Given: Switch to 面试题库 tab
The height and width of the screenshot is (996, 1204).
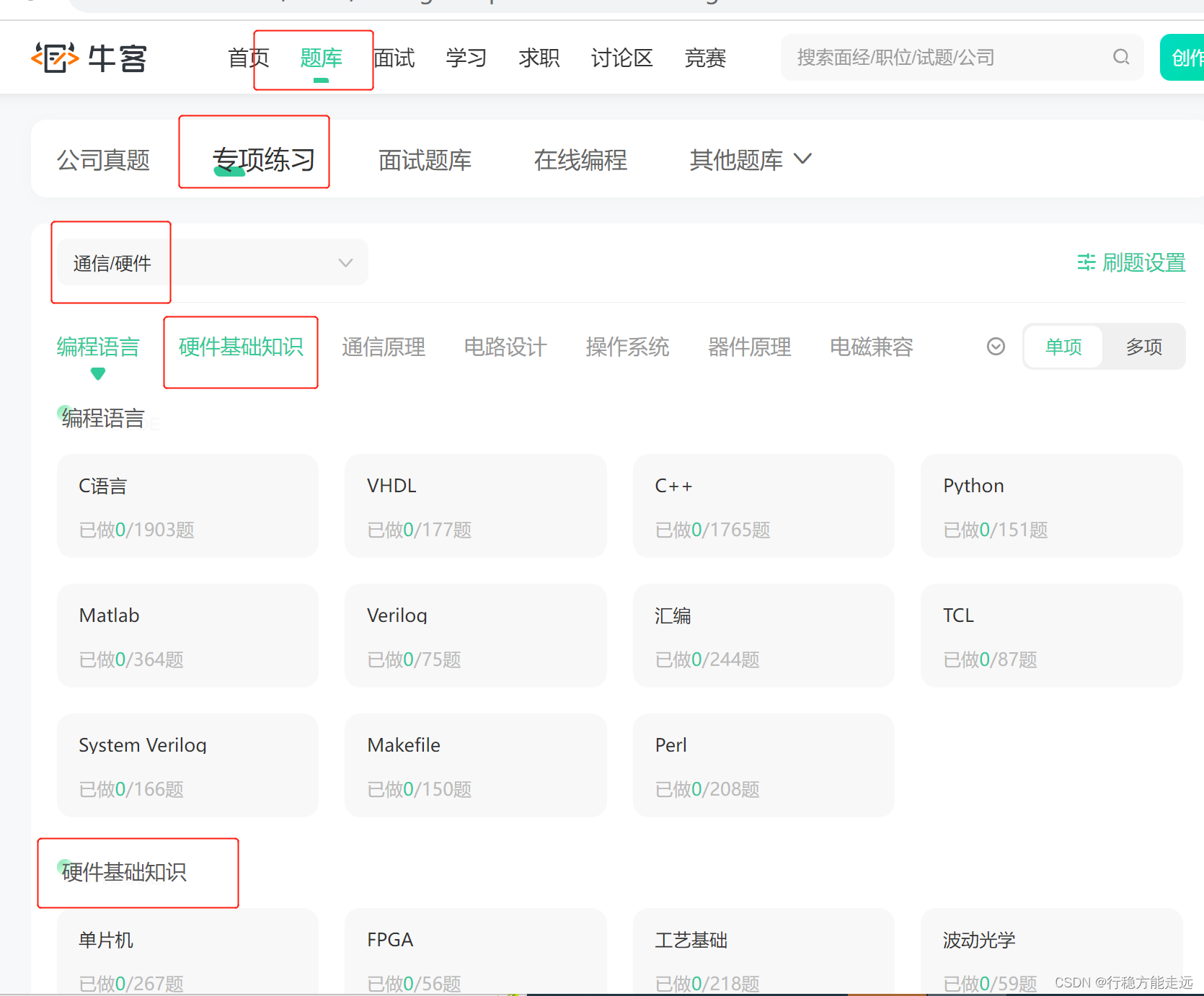Looking at the screenshot, I should (425, 159).
